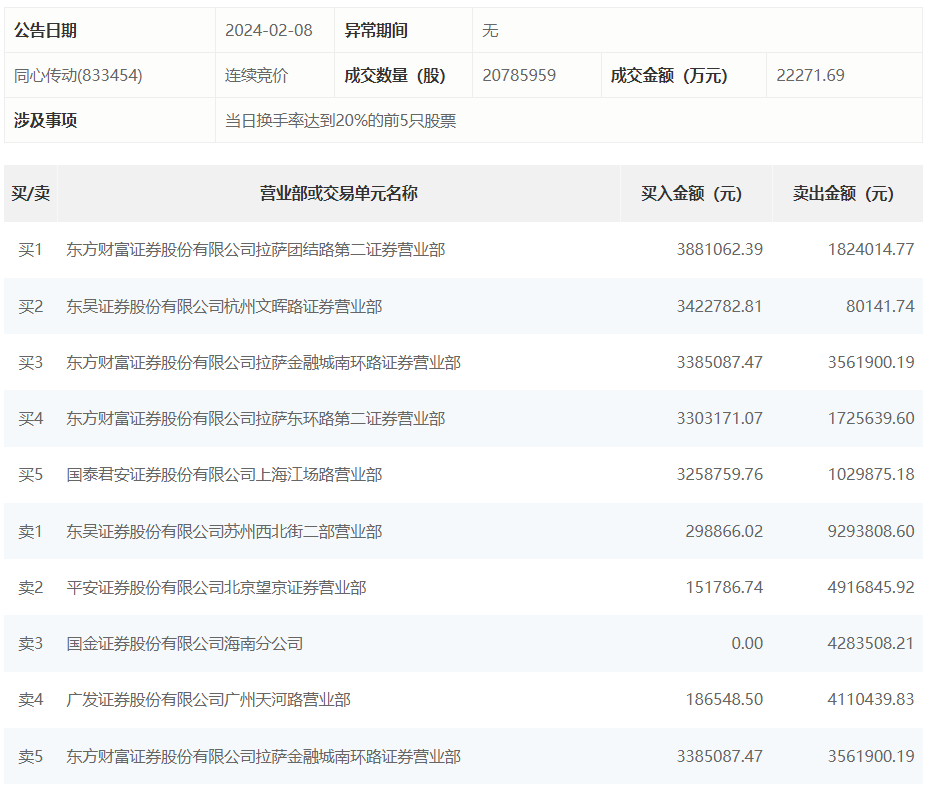
Task: Click sell amount 1725639.60
Action: pyautogui.click(x=871, y=419)
